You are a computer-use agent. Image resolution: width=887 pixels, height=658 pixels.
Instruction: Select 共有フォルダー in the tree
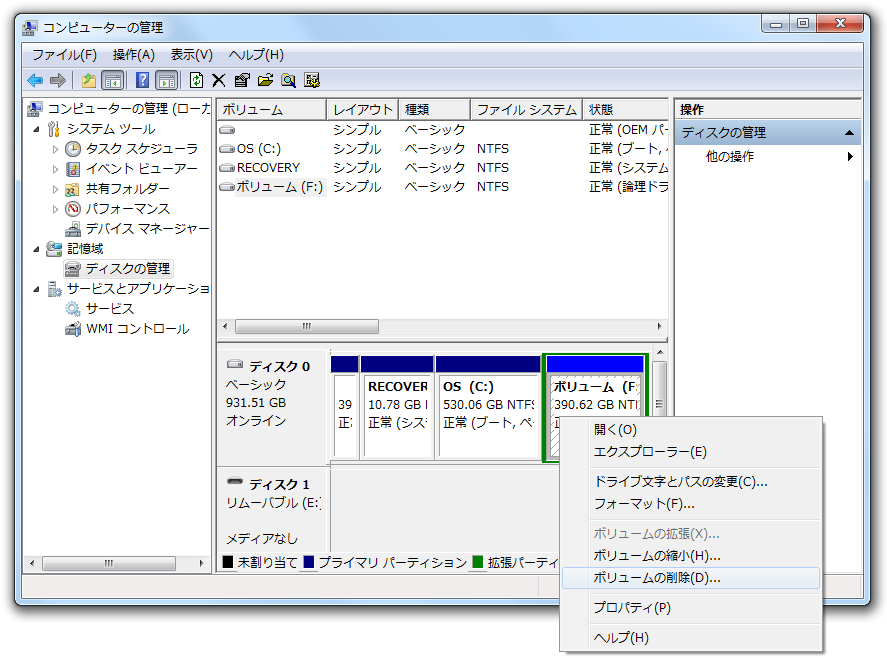pyautogui.click(x=127, y=189)
